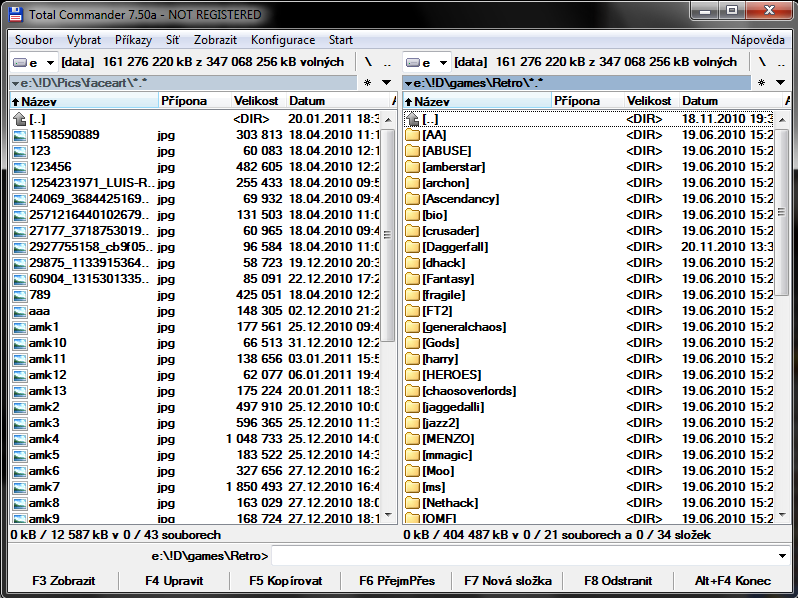Viewport: 798px width, 598px height.
Task: Click the folder icon of [AA]
Action: [413, 135]
